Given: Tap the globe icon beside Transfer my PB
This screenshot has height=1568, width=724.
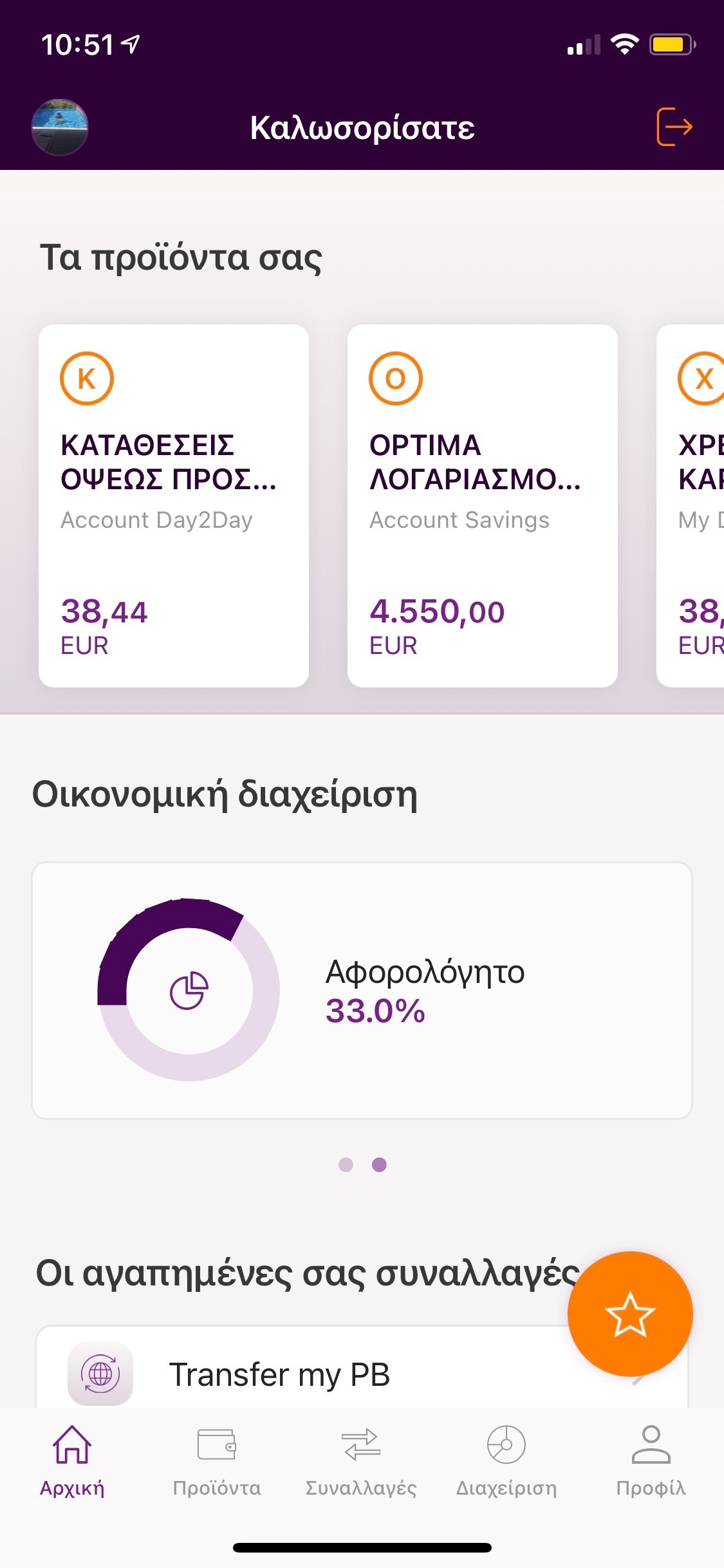Looking at the screenshot, I should tap(100, 1374).
